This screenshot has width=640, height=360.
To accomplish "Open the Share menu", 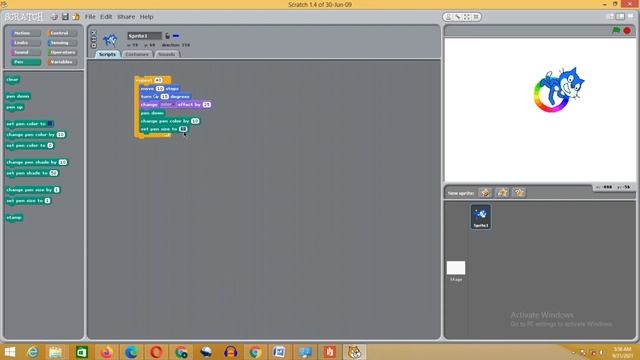I will pyautogui.click(x=126, y=17).
